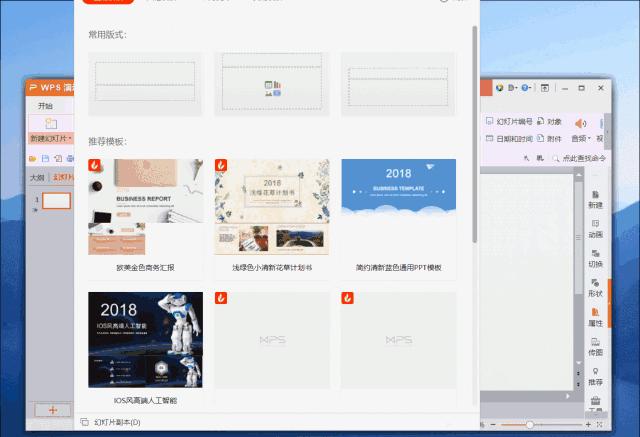Click the right blank WPS placeholder template
The image size is (640, 437).
(x=398, y=339)
